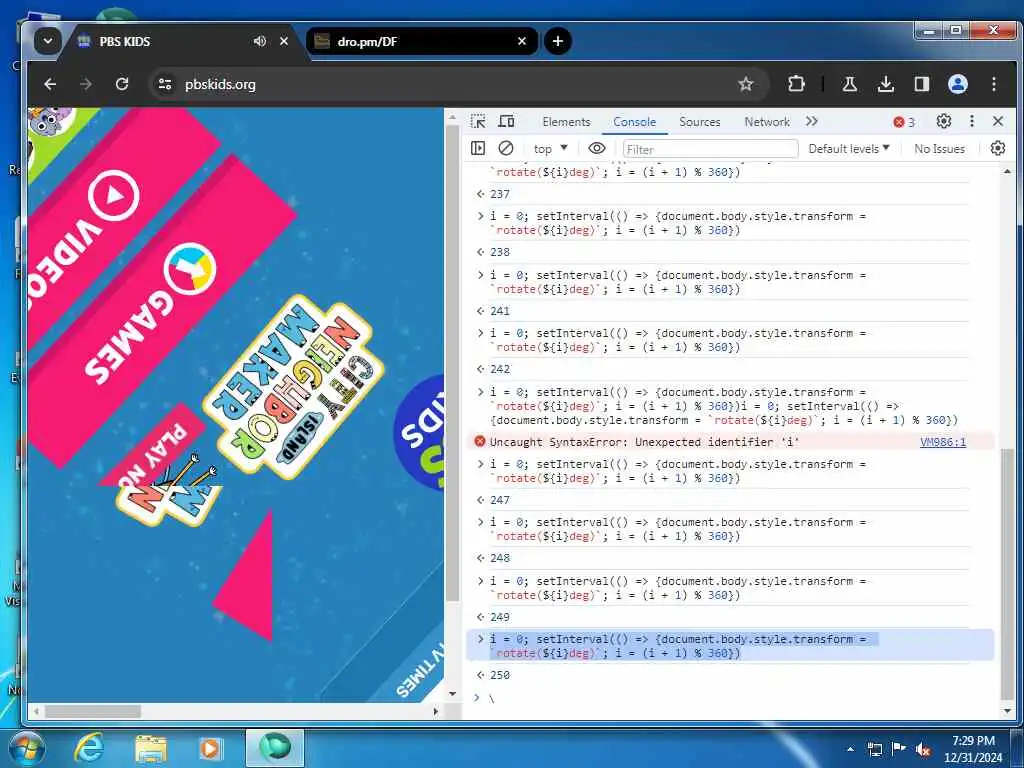Open the Downloads icon in toolbar
The width and height of the screenshot is (1024, 768).
pyautogui.click(x=886, y=84)
